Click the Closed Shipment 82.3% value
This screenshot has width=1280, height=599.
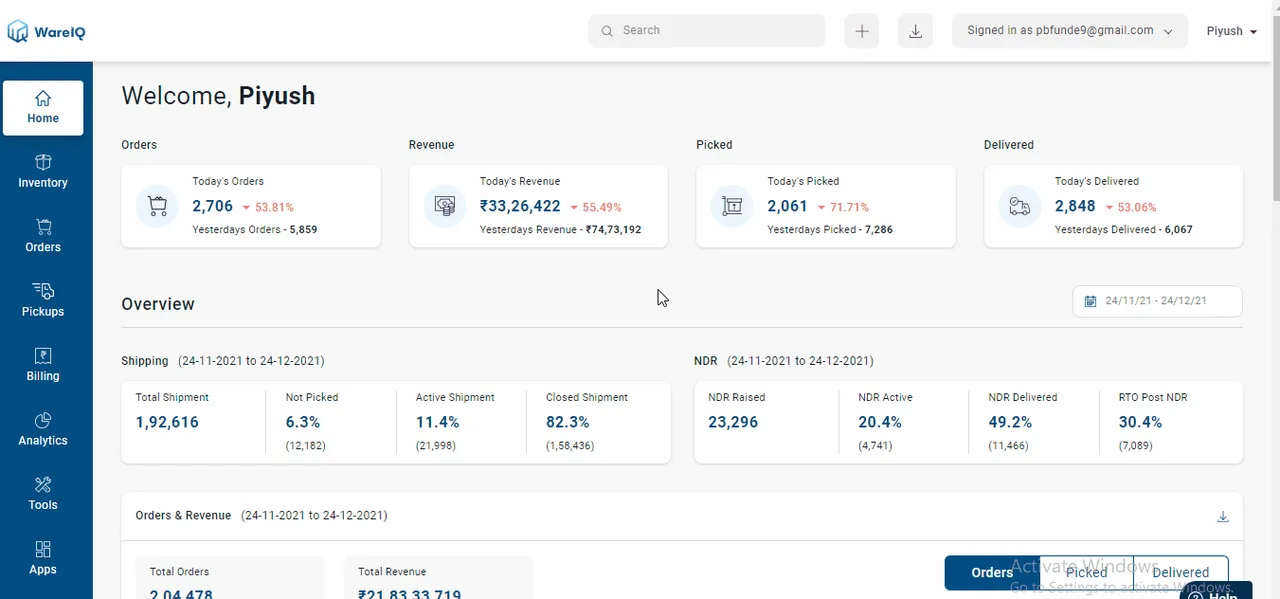click(x=567, y=422)
